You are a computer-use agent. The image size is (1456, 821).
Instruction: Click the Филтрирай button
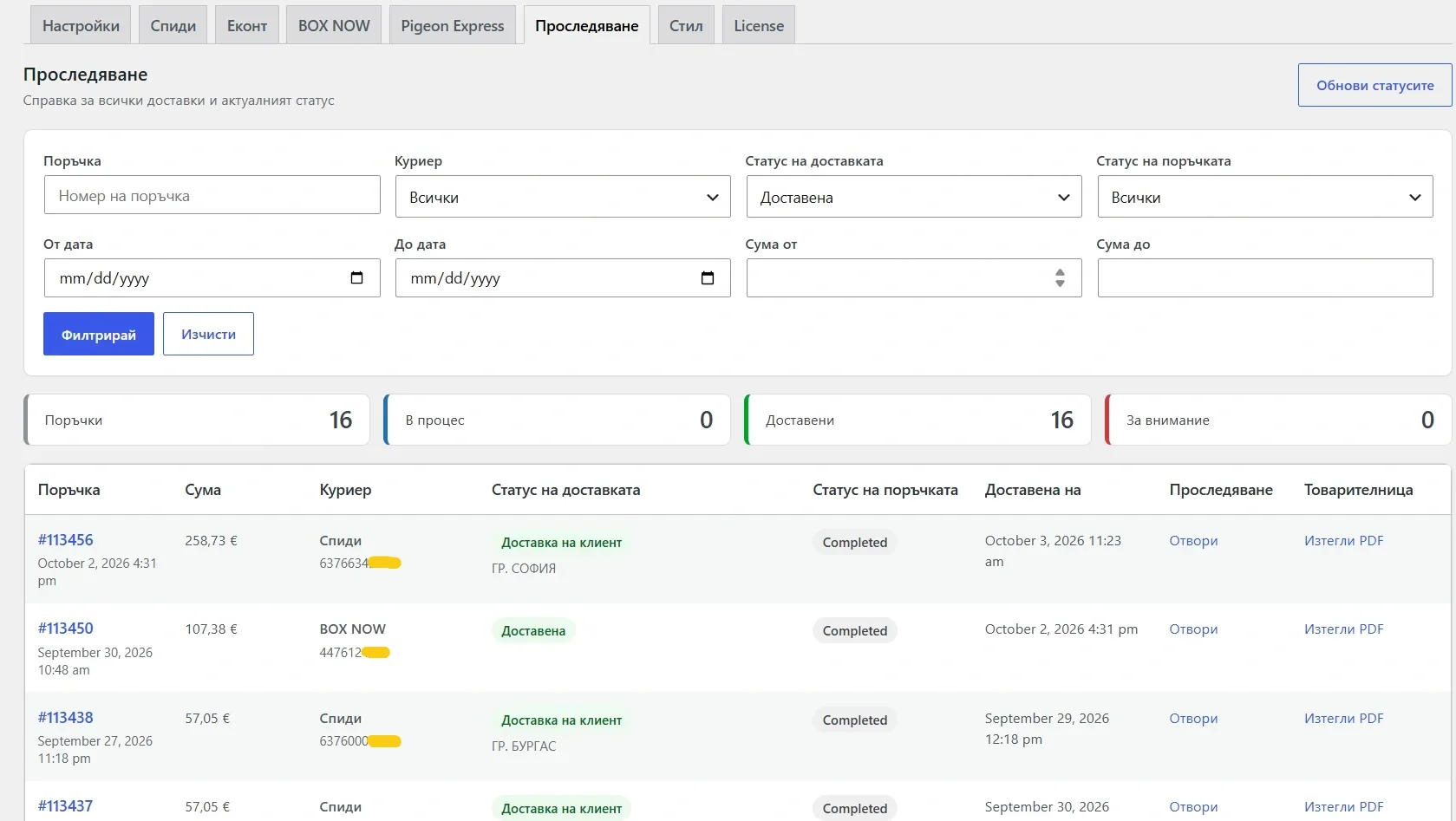coord(99,334)
